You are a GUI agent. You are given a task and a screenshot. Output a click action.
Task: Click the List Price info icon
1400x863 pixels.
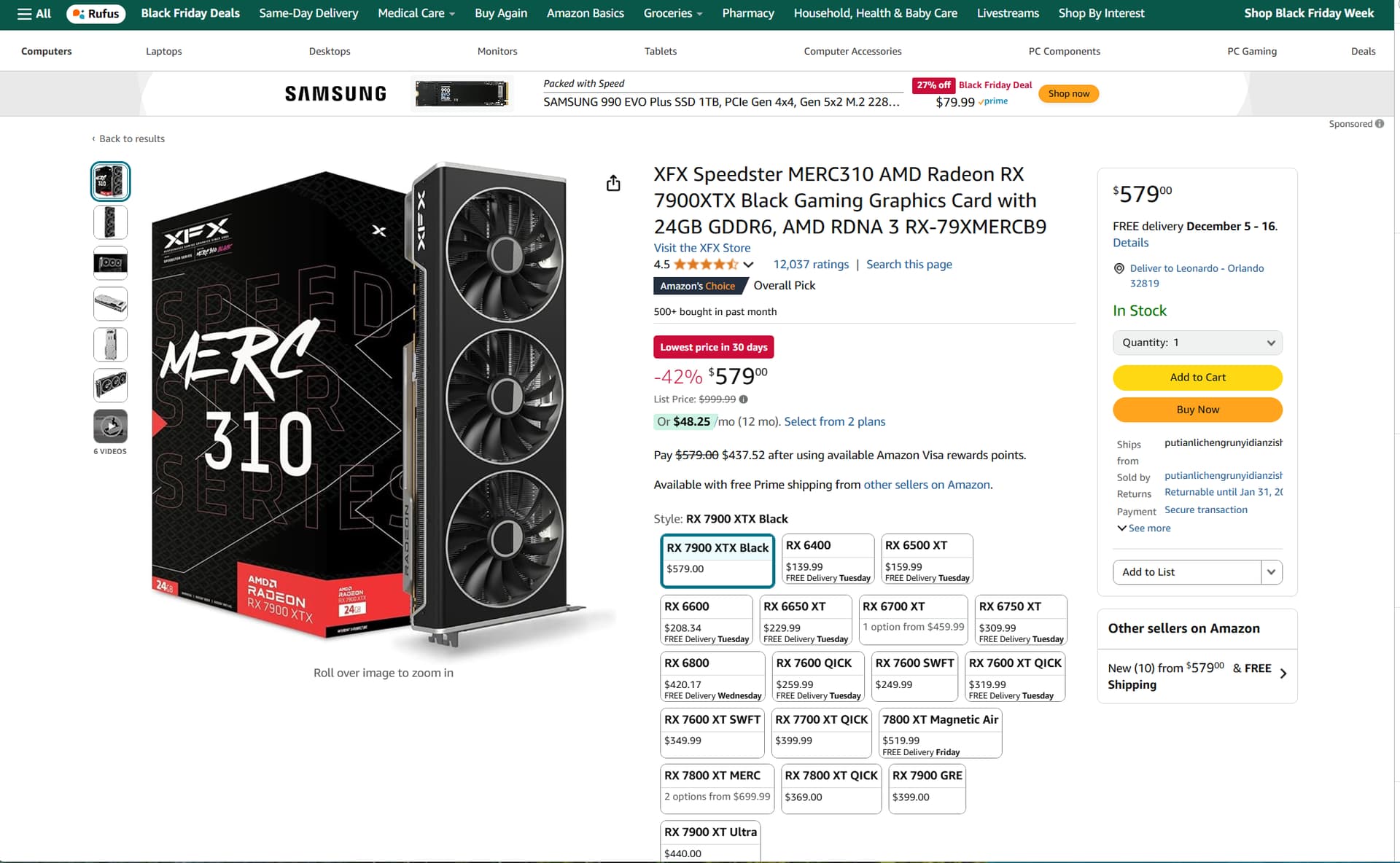coord(743,399)
